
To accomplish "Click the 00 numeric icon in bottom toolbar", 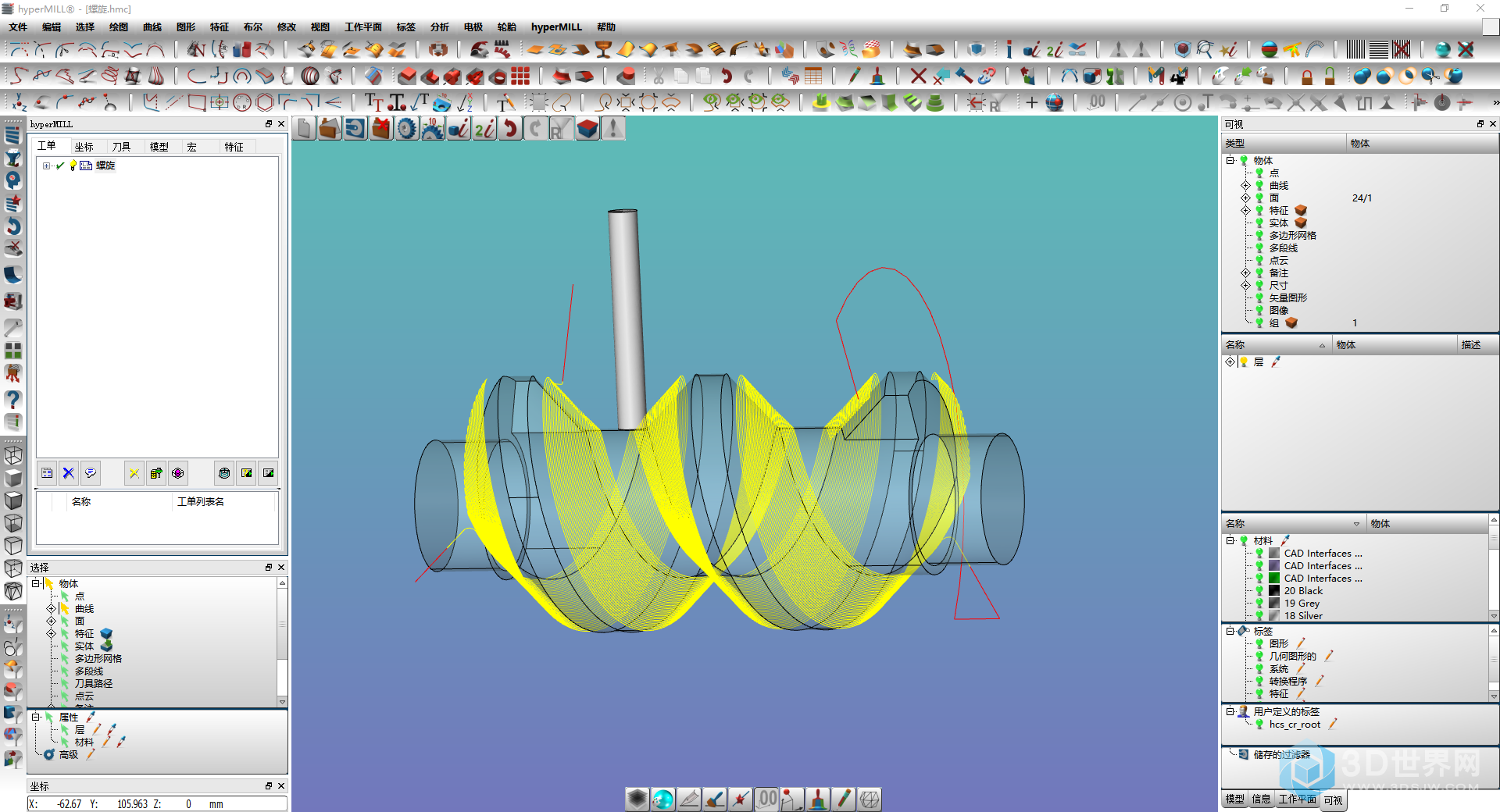I will (767, 799).
